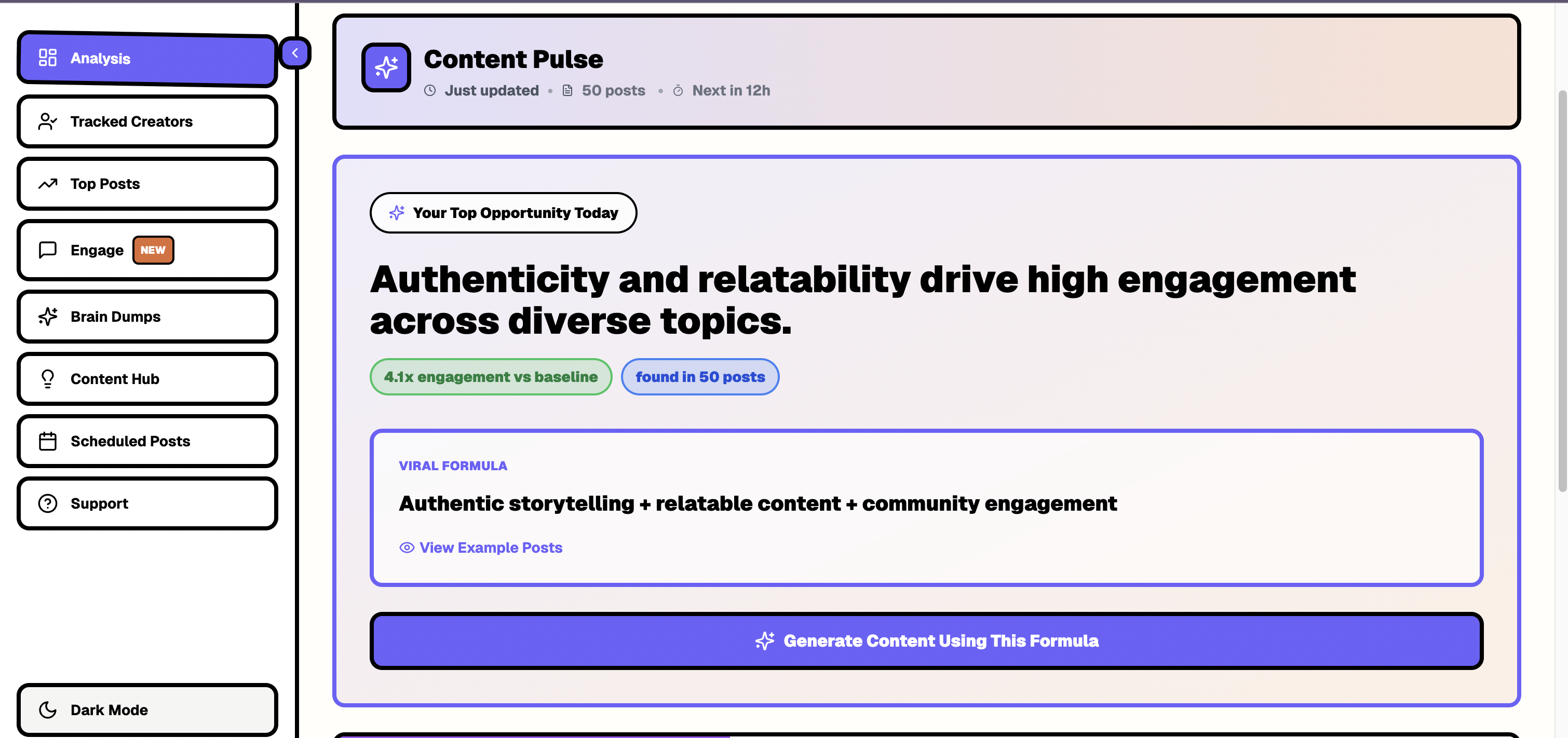1568x738 pixels.
Task: Open View Example Posts link
Action: (490, 548)
